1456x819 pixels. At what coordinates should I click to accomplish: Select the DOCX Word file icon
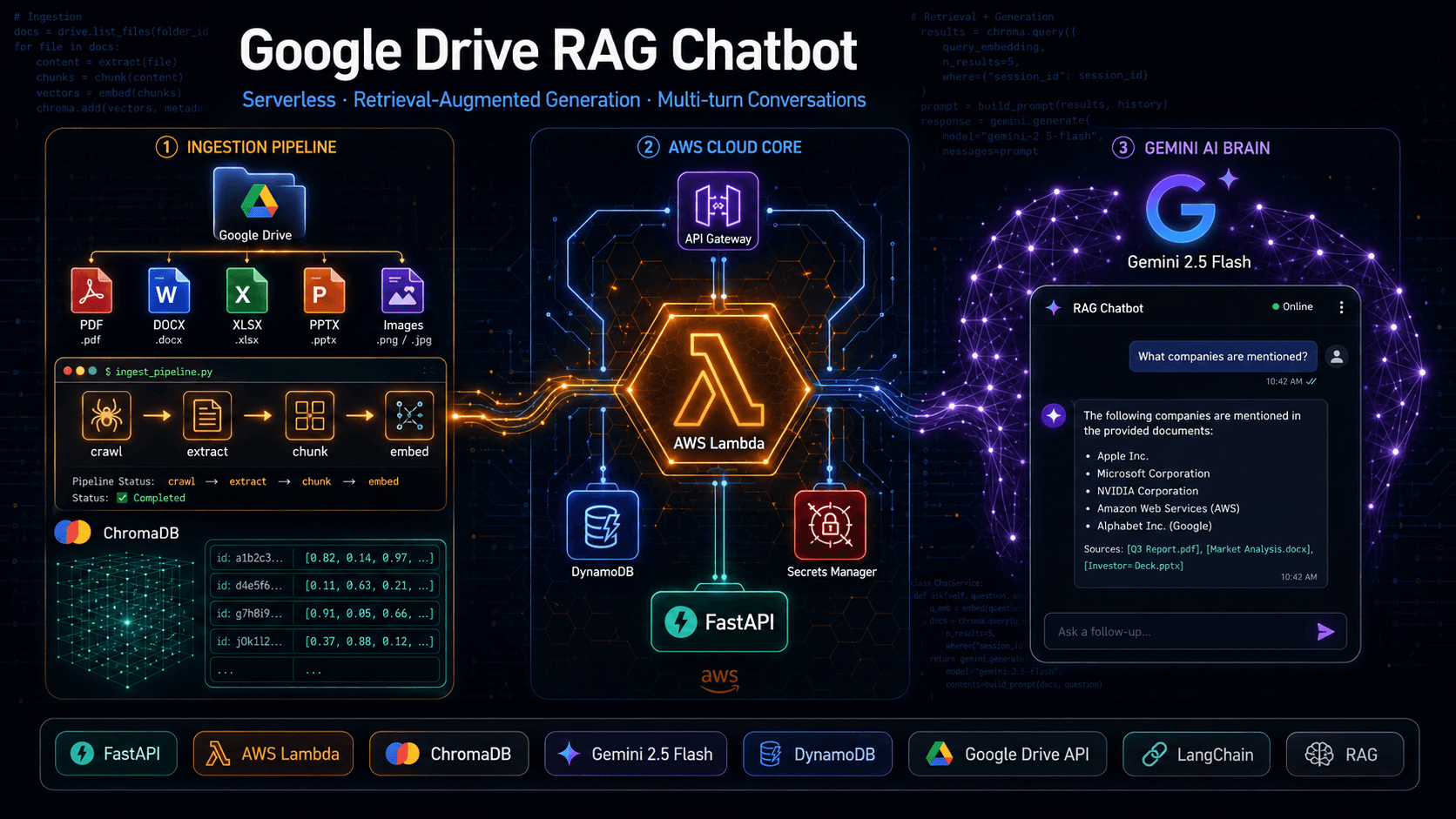point(169,290)
